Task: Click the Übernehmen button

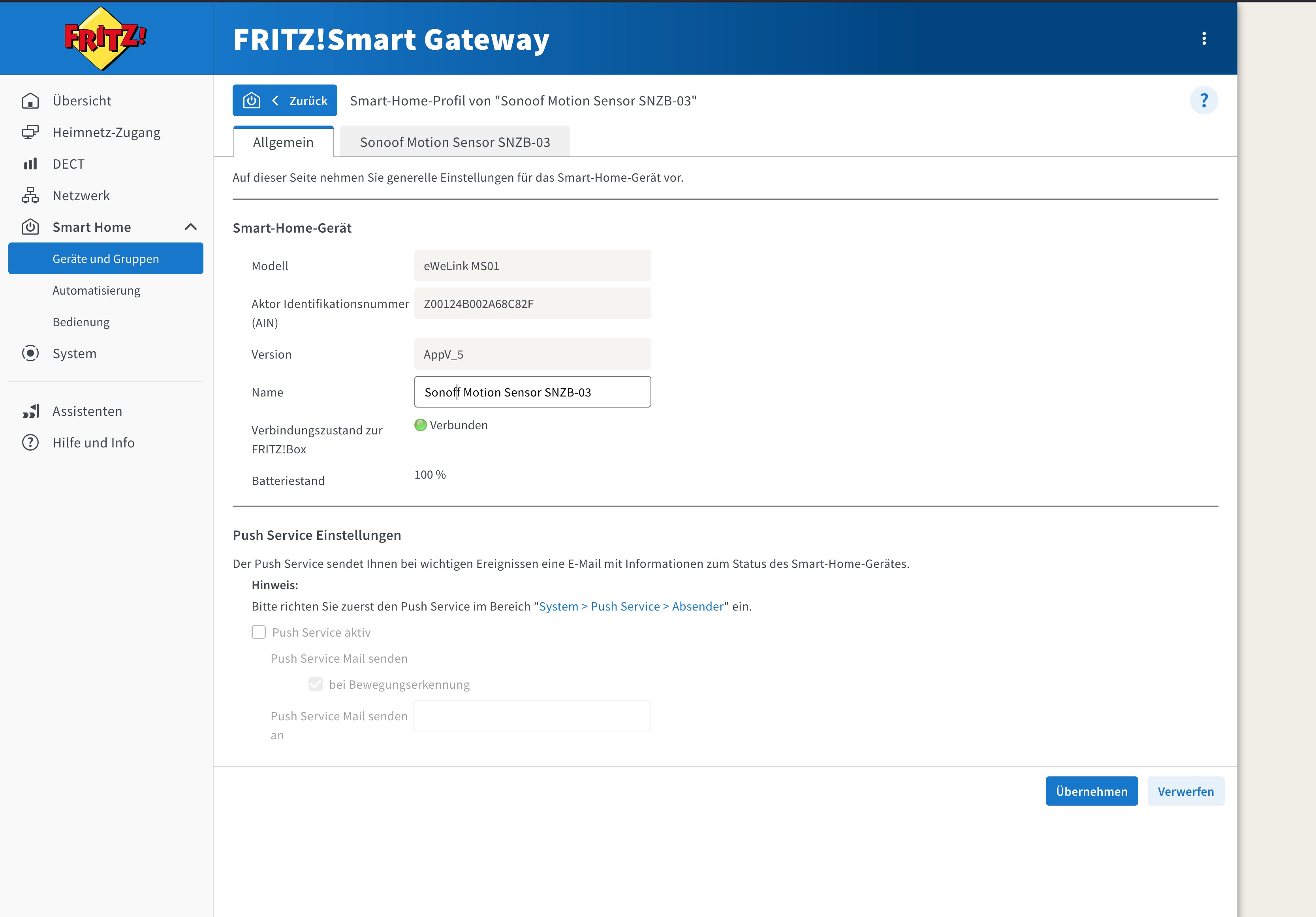Action: 1091,791
